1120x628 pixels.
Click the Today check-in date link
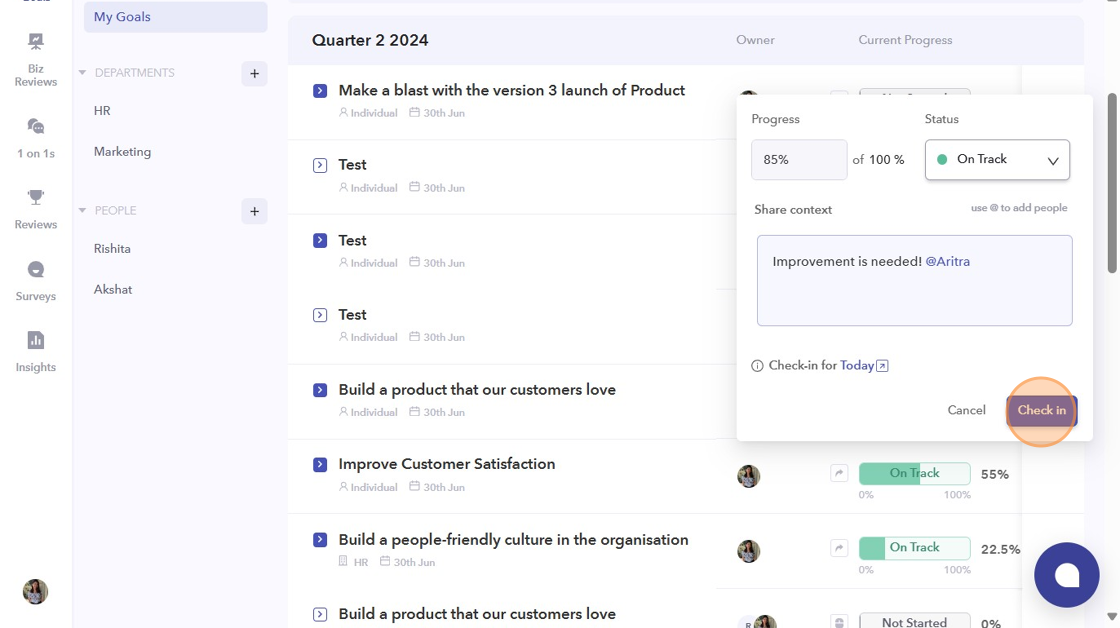[858, 366]
